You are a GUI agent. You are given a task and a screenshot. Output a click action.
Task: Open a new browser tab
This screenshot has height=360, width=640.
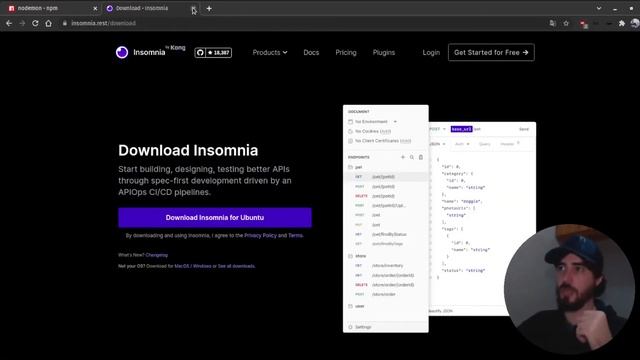[x=209, y=8]
